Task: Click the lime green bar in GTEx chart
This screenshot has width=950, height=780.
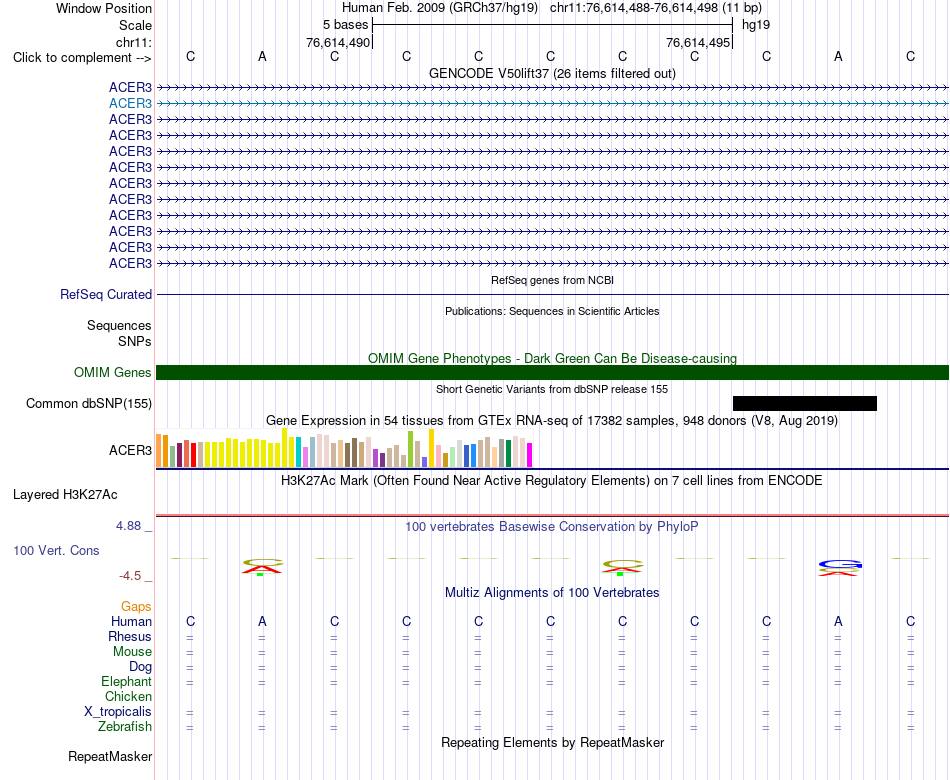Action: [411, 449]
